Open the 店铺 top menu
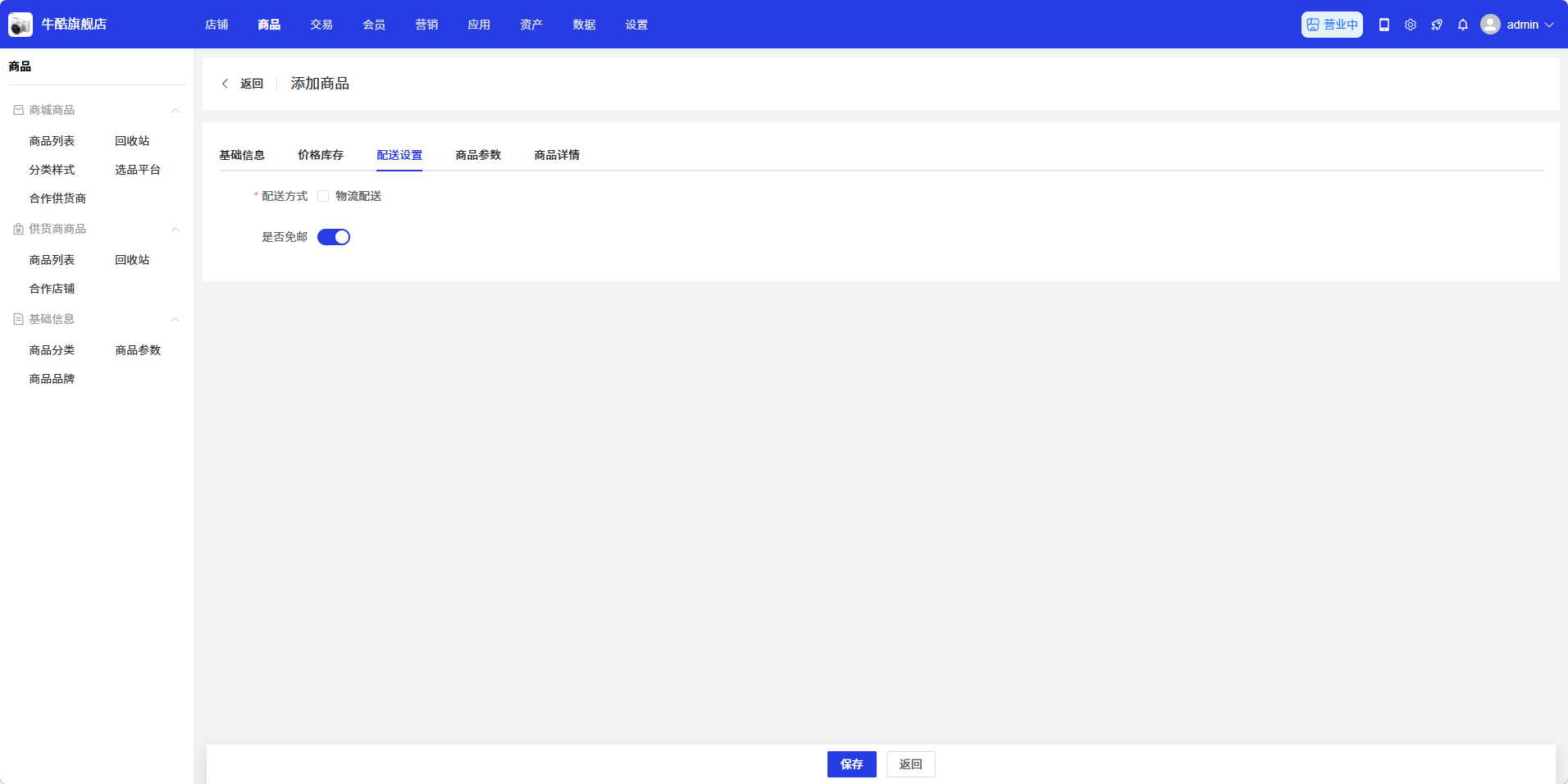 click(217, 25)
